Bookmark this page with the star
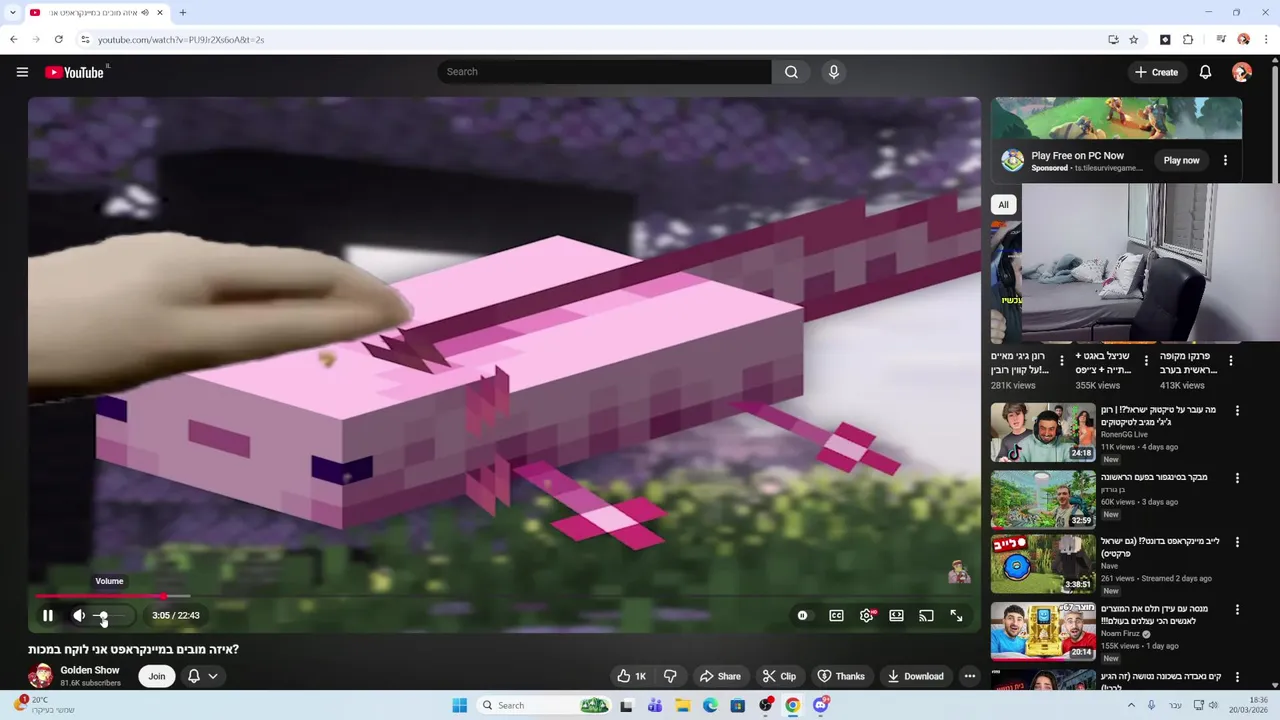1280x720 pixels. pyautogui.click(x=1133, y=39)
